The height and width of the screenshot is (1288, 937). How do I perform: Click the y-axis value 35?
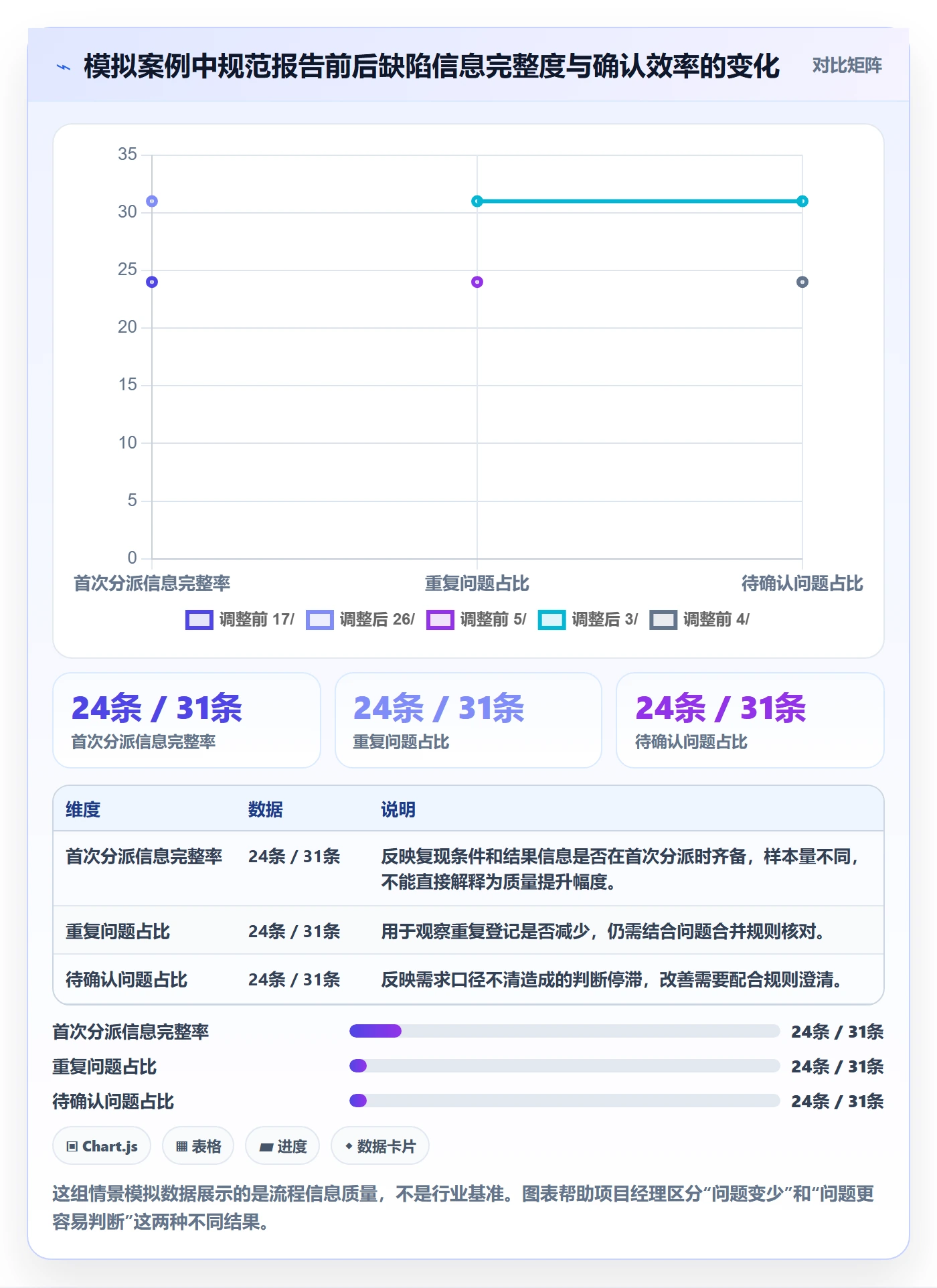point(127,155)
